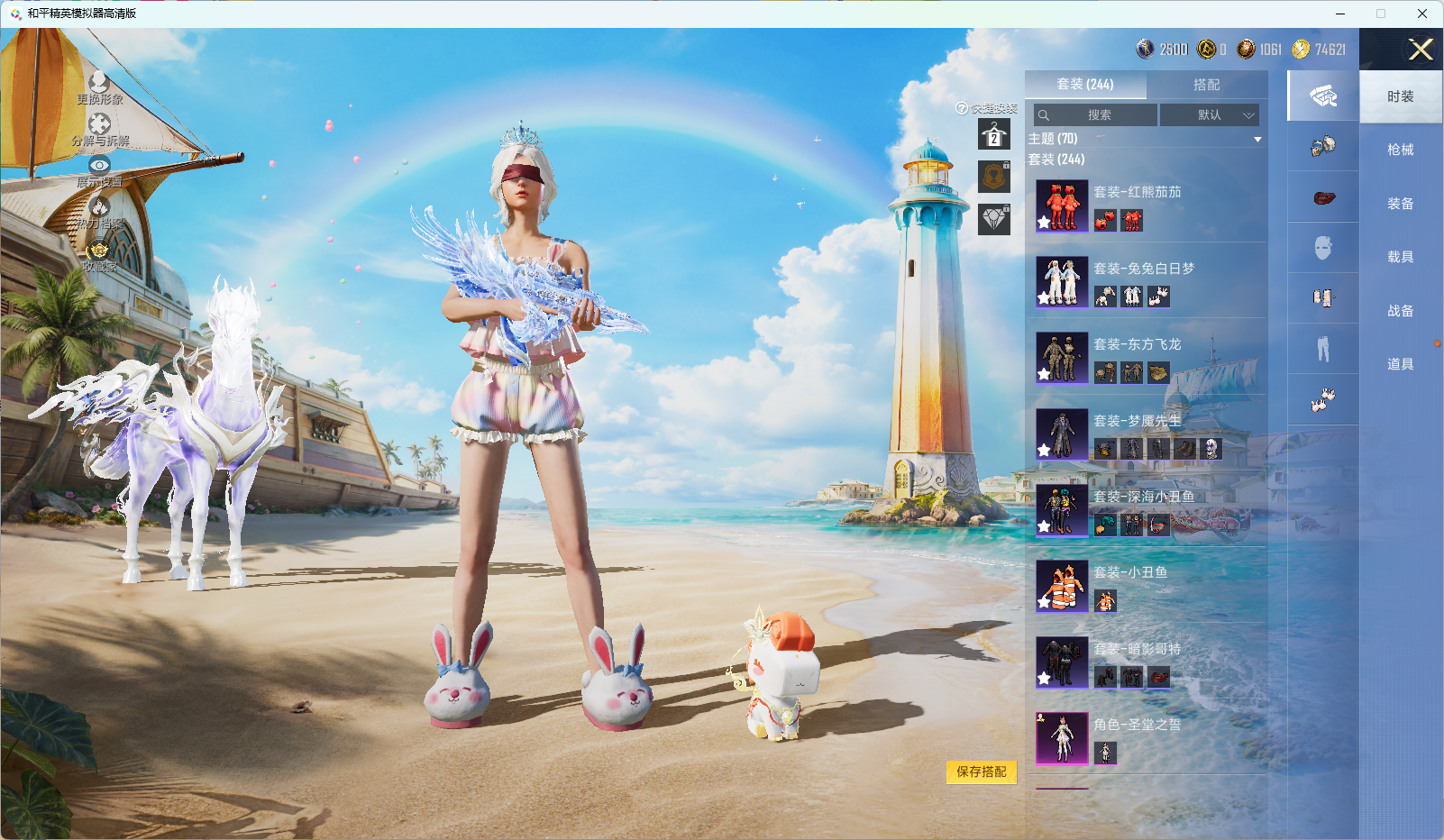This screenshot has width=1444, height=840.
Task: Select the headwear category icon
Action: click(x=1323, y=146)
